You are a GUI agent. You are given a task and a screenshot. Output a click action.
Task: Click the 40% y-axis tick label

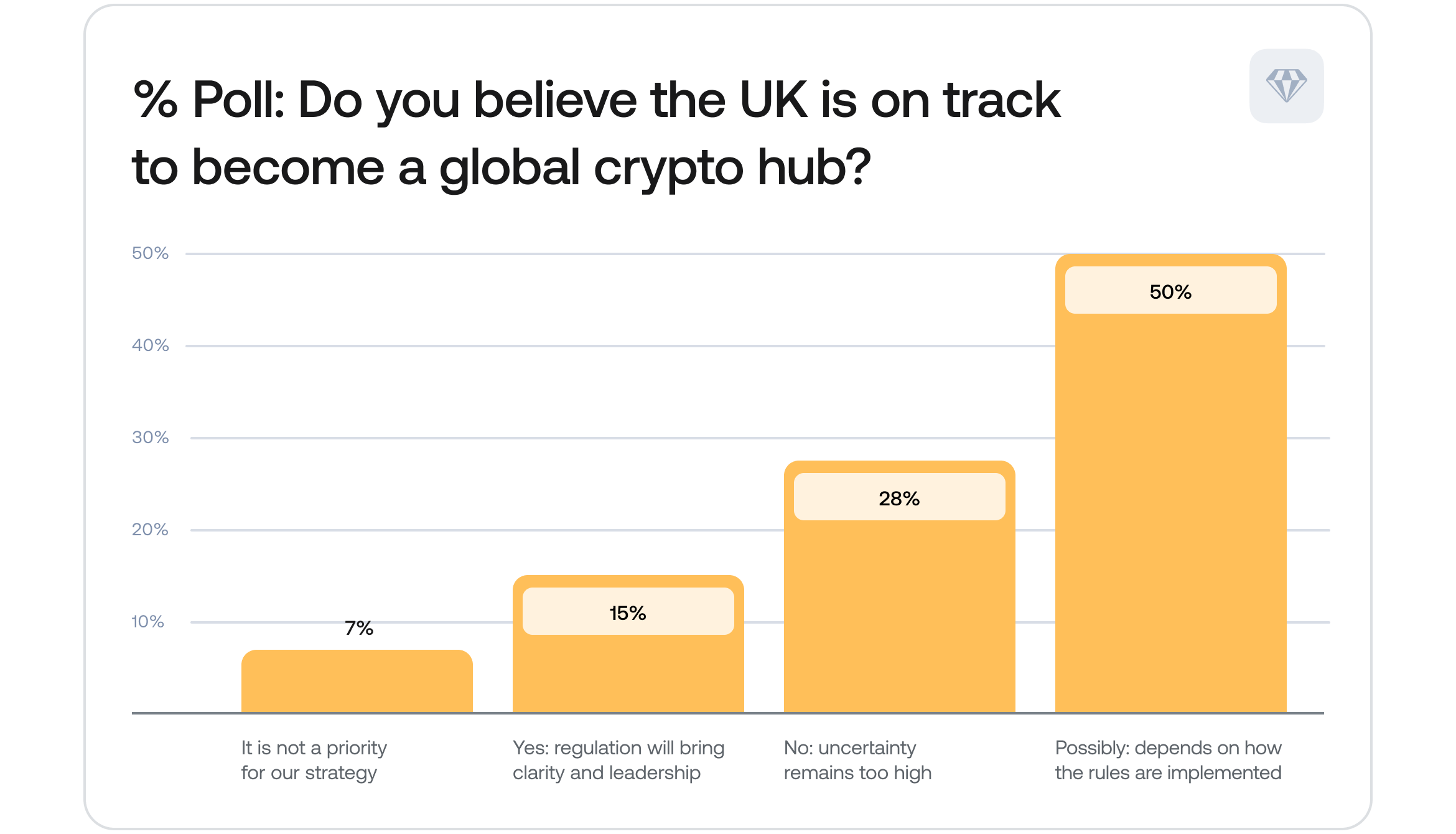[x=150, y=345]
